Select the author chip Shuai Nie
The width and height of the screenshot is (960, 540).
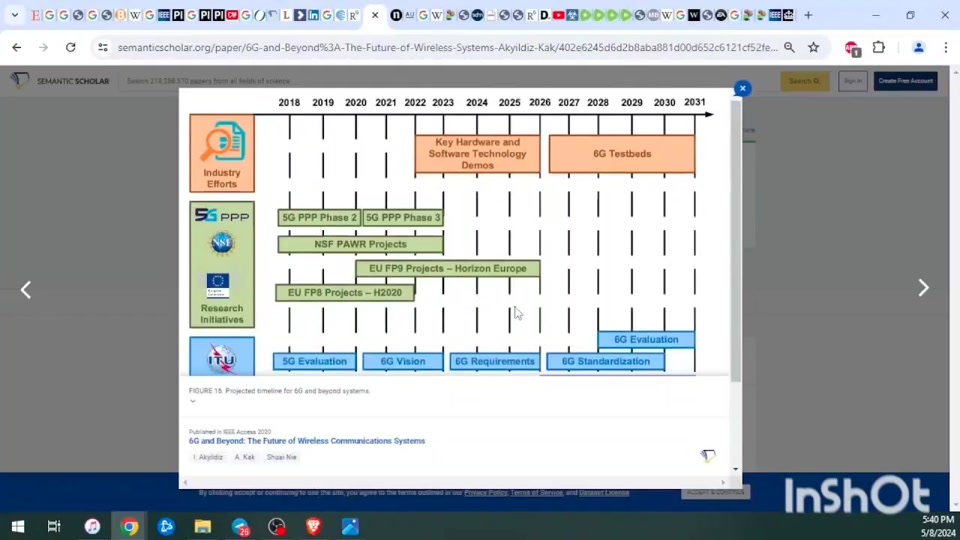pos(281,457)
